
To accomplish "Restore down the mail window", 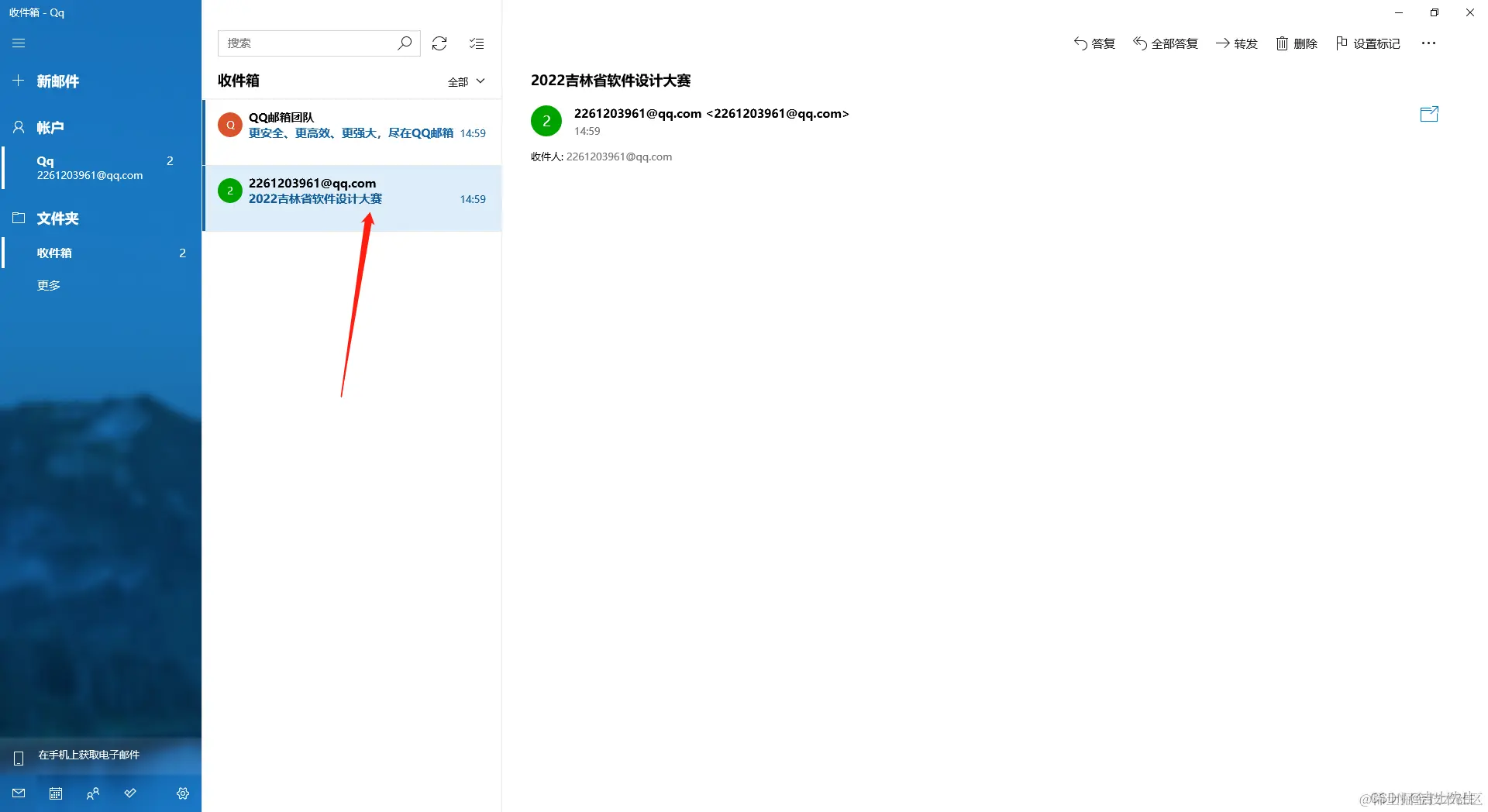I will point(1435,12).
